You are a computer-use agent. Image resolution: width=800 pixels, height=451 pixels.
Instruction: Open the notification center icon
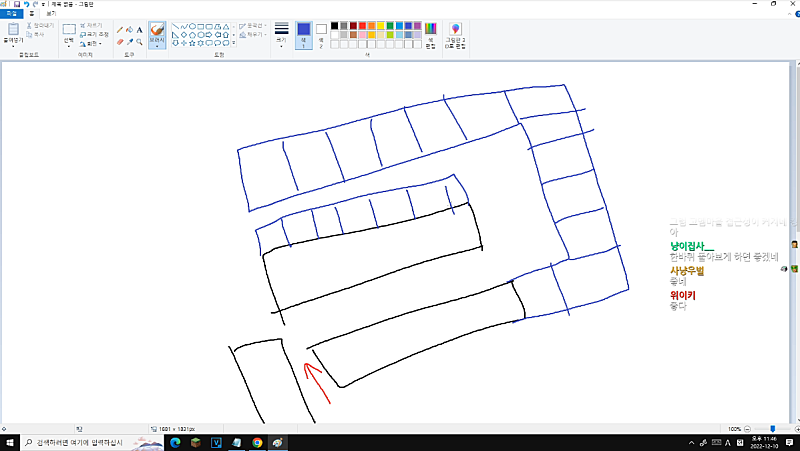[789, 442]
